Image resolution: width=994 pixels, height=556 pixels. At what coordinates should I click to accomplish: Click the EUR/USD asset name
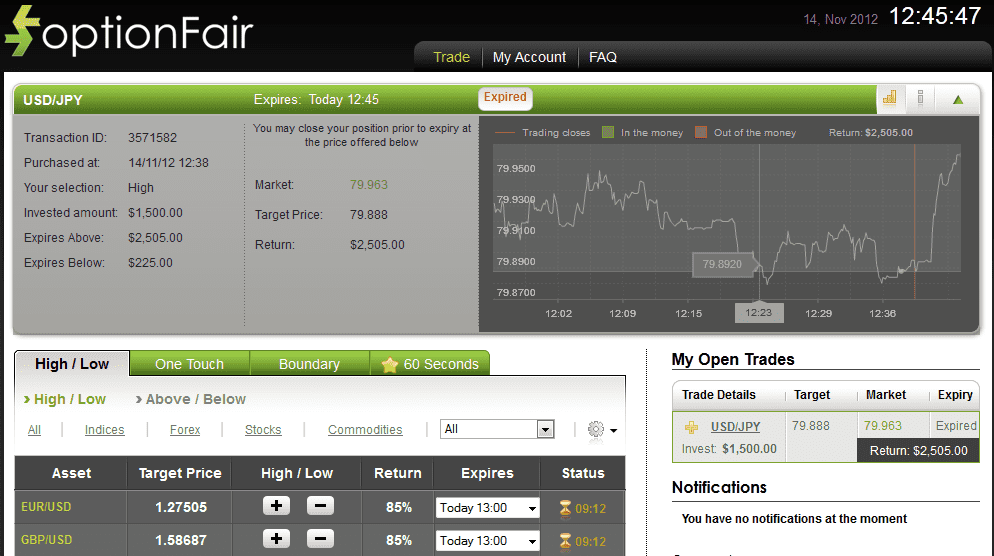[46, 507]
